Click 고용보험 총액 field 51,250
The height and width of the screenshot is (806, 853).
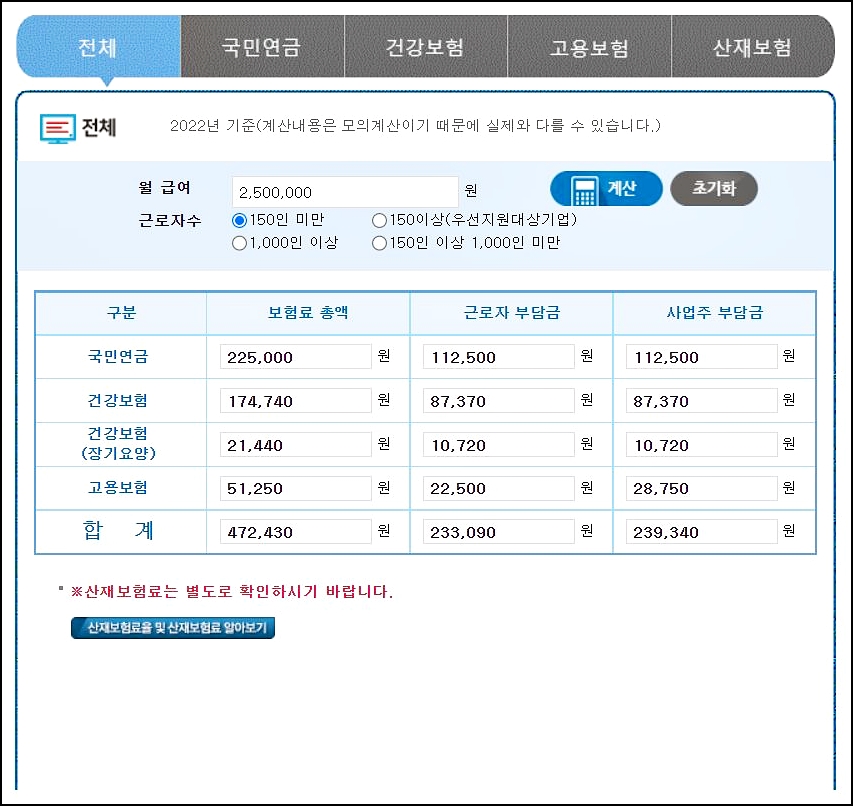295,488
